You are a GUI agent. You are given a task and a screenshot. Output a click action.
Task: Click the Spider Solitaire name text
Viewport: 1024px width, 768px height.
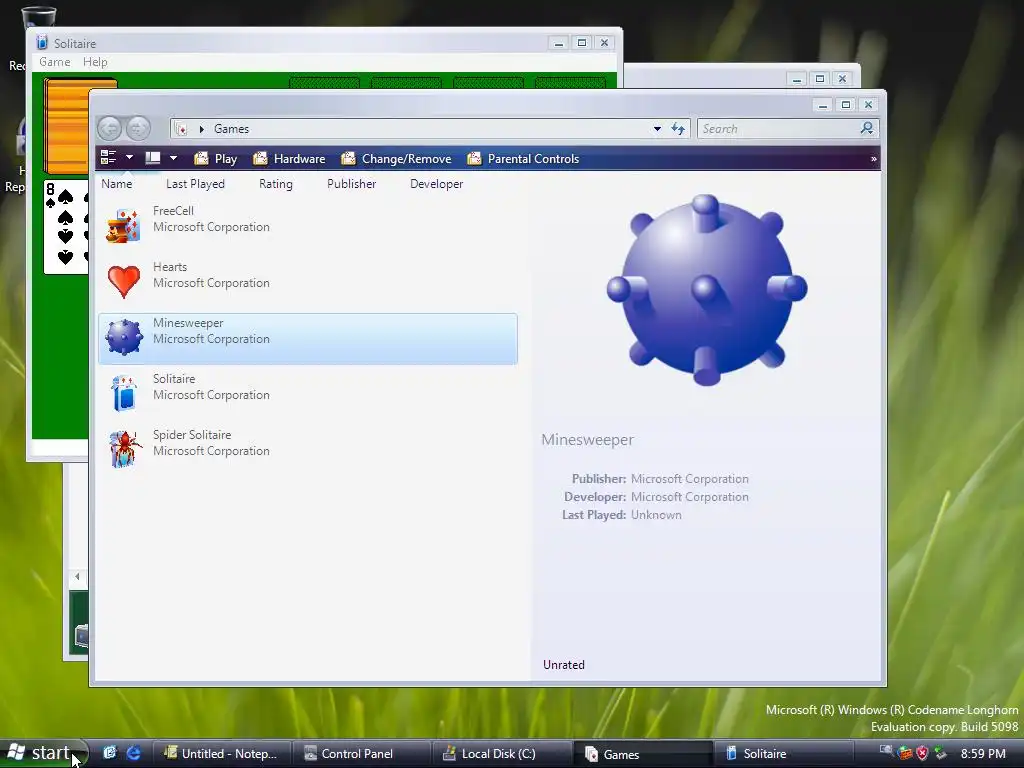(x=192, y=435)
